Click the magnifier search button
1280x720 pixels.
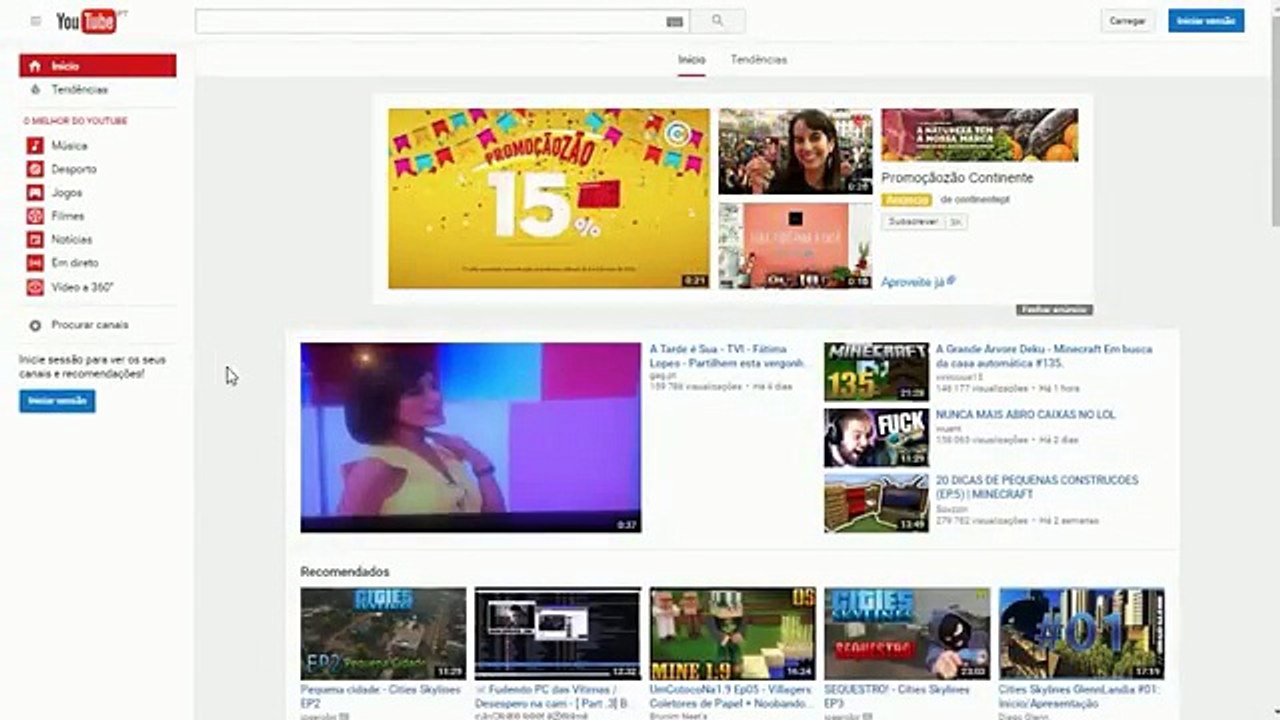coord(717,21)
